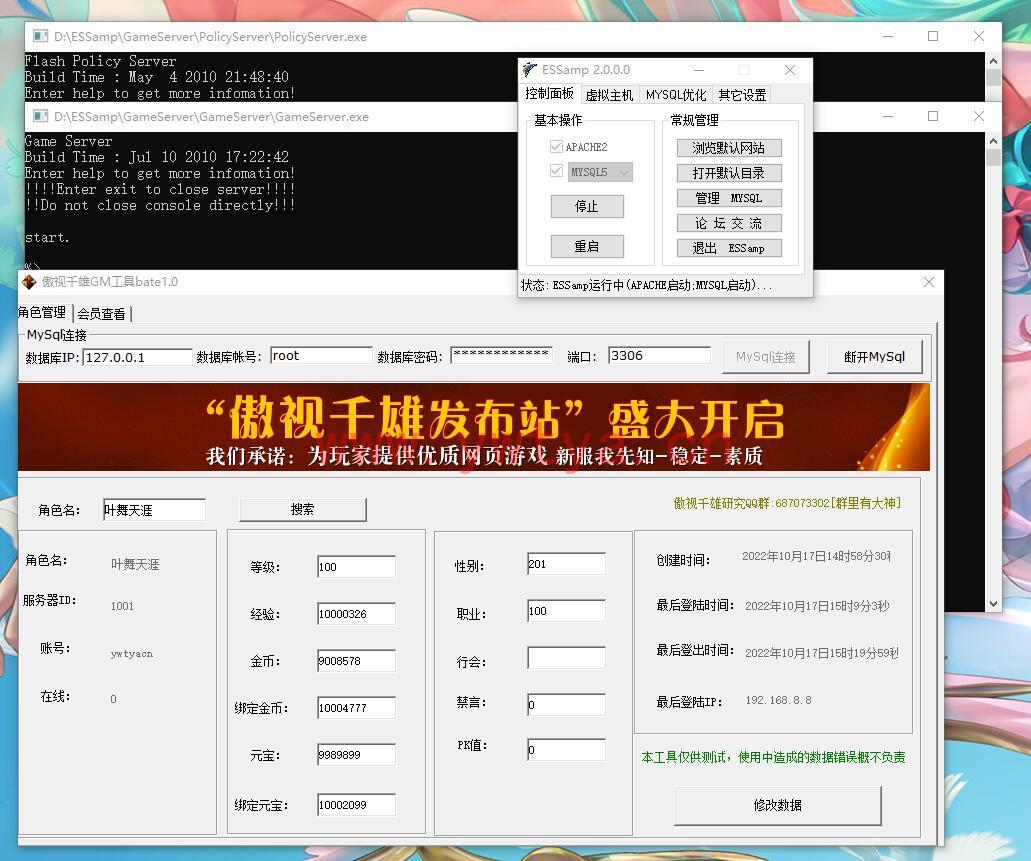Click 退出 ESSamp button
The width and height of the screenshot is (1031, 861).
729,248
